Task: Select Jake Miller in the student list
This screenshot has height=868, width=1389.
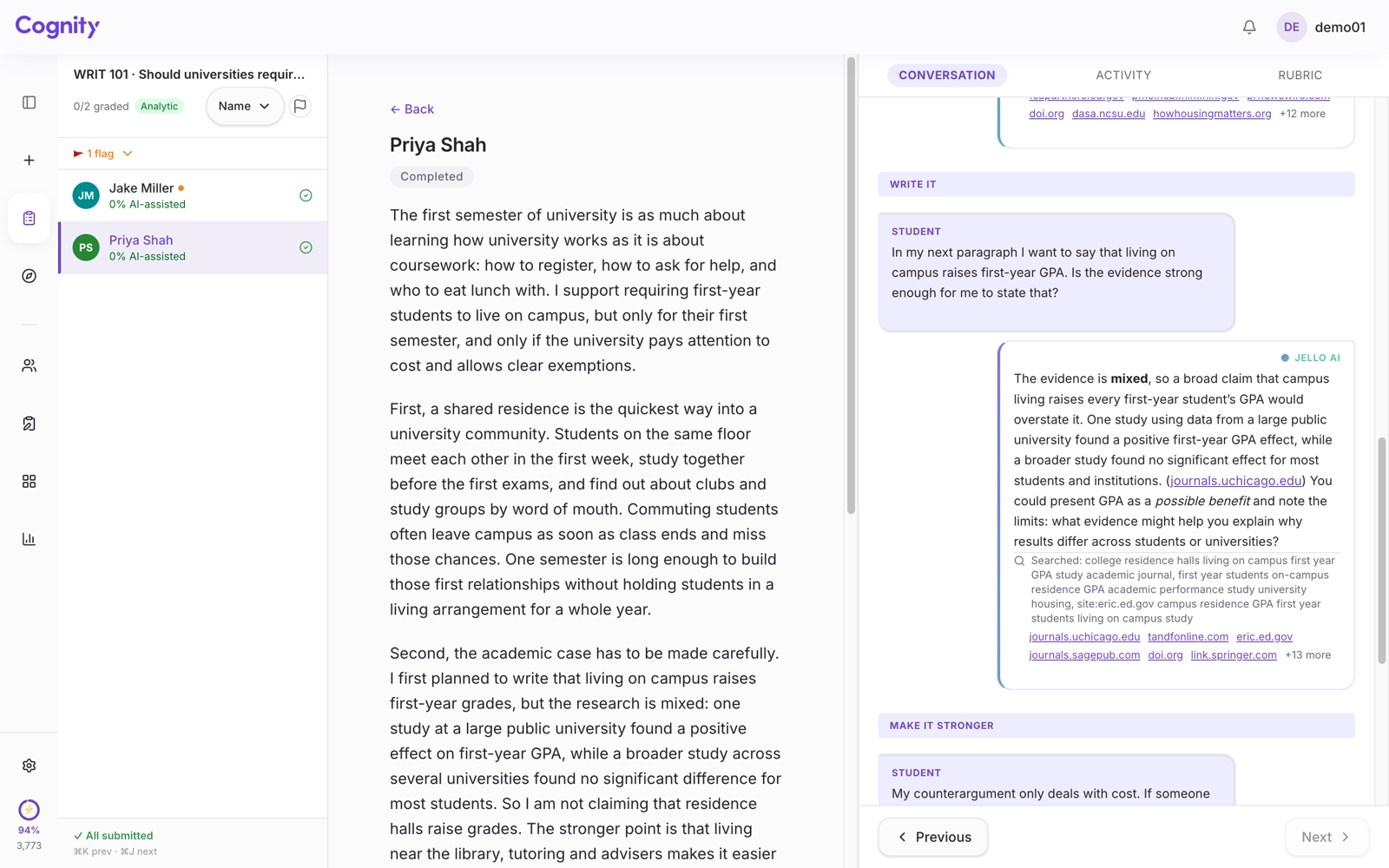Action: pyautogui.click(x=193, y=195)
